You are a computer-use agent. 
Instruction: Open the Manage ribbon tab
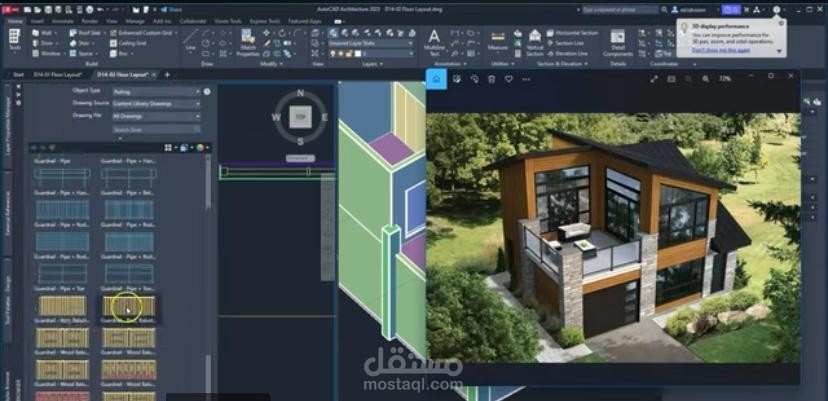[135, 21]
